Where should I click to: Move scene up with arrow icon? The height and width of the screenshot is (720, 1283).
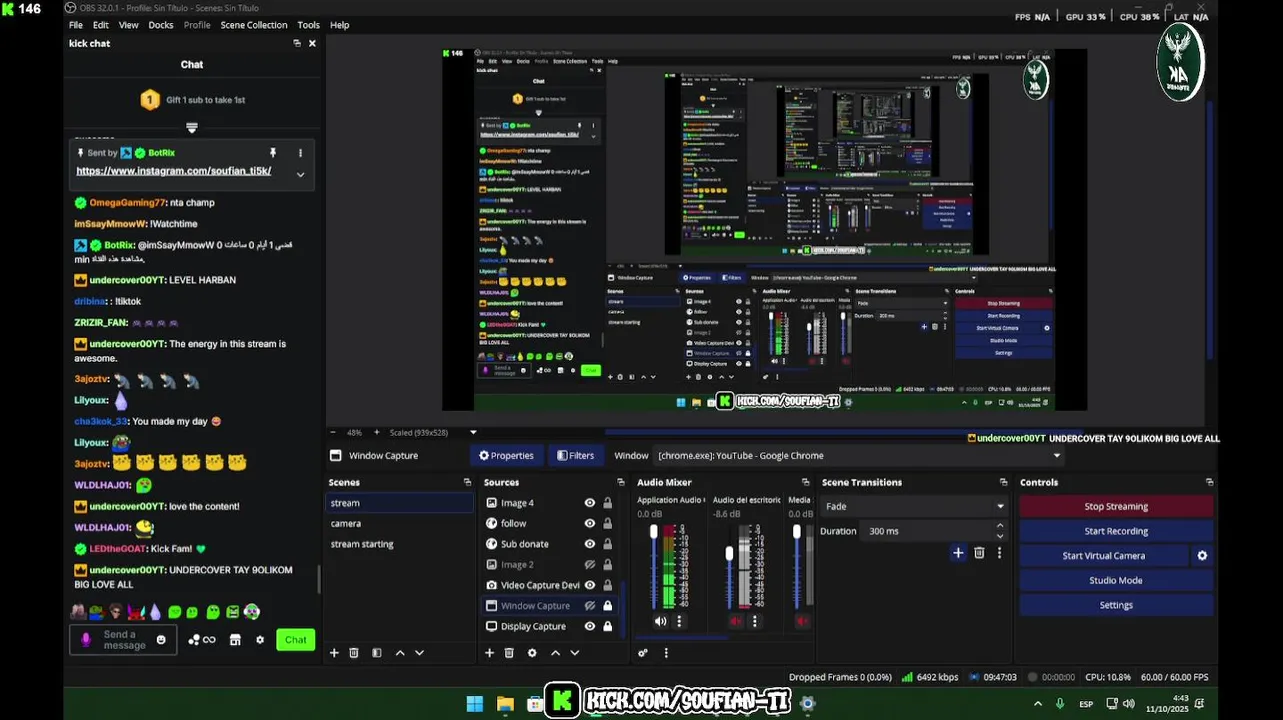click(x=400, y=653)
